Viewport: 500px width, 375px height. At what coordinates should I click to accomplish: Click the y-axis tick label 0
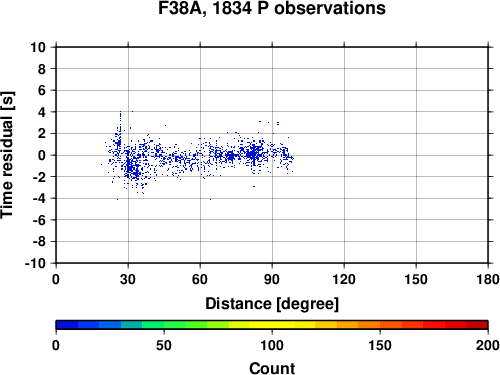pyautogui.click(x=42, y=155)
